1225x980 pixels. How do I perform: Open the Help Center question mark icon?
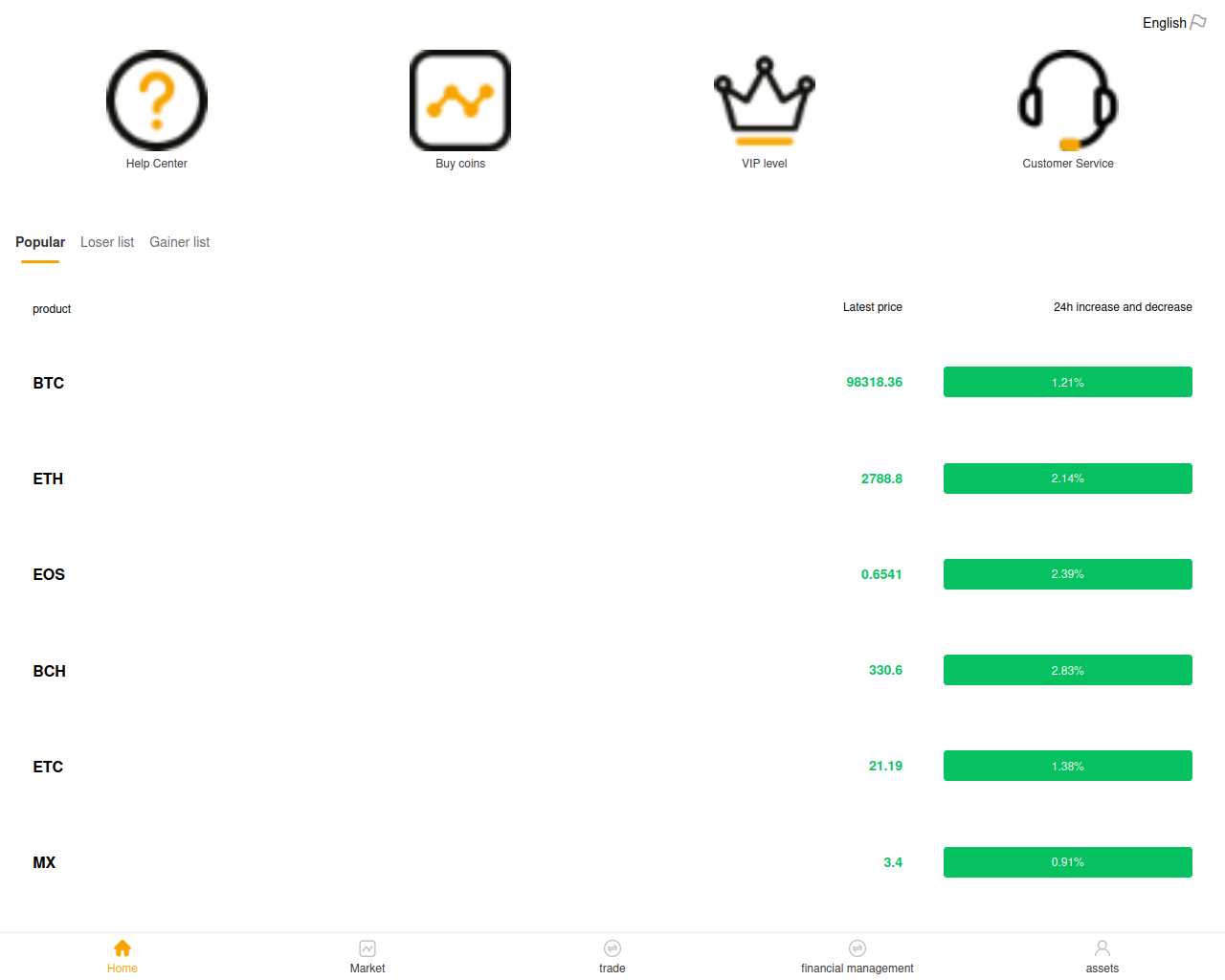(x=157, y=100)
